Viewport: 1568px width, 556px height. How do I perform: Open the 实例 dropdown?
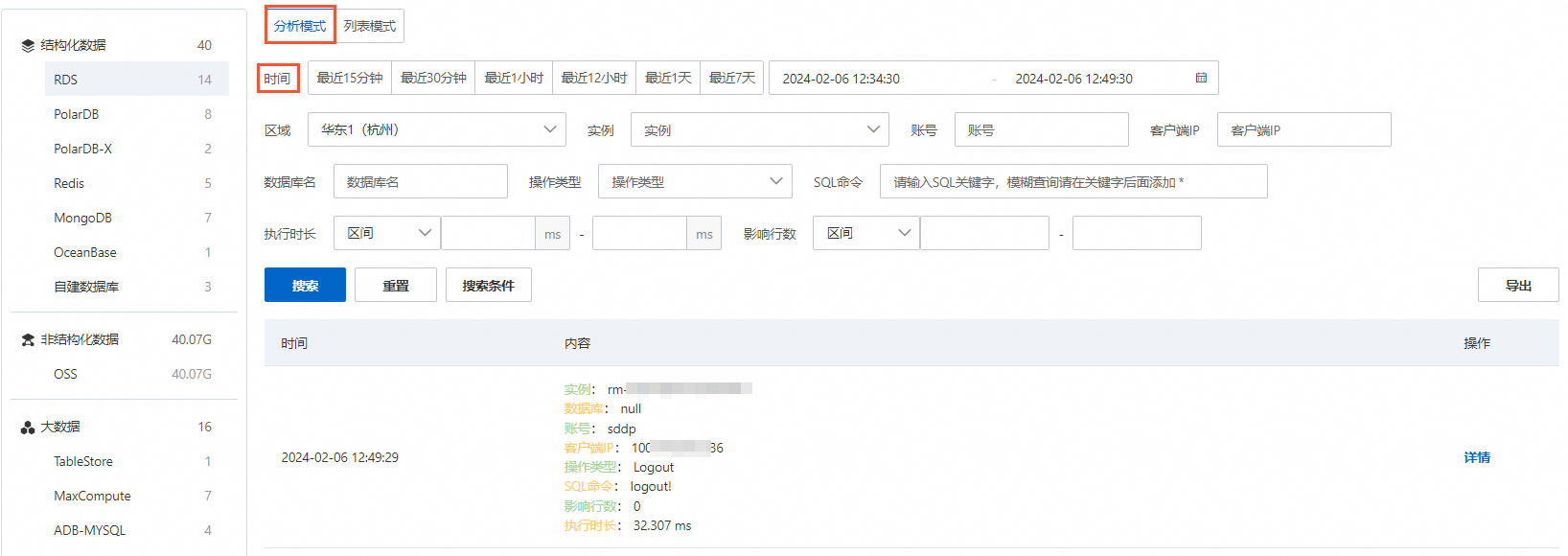(x=760, y=129)
